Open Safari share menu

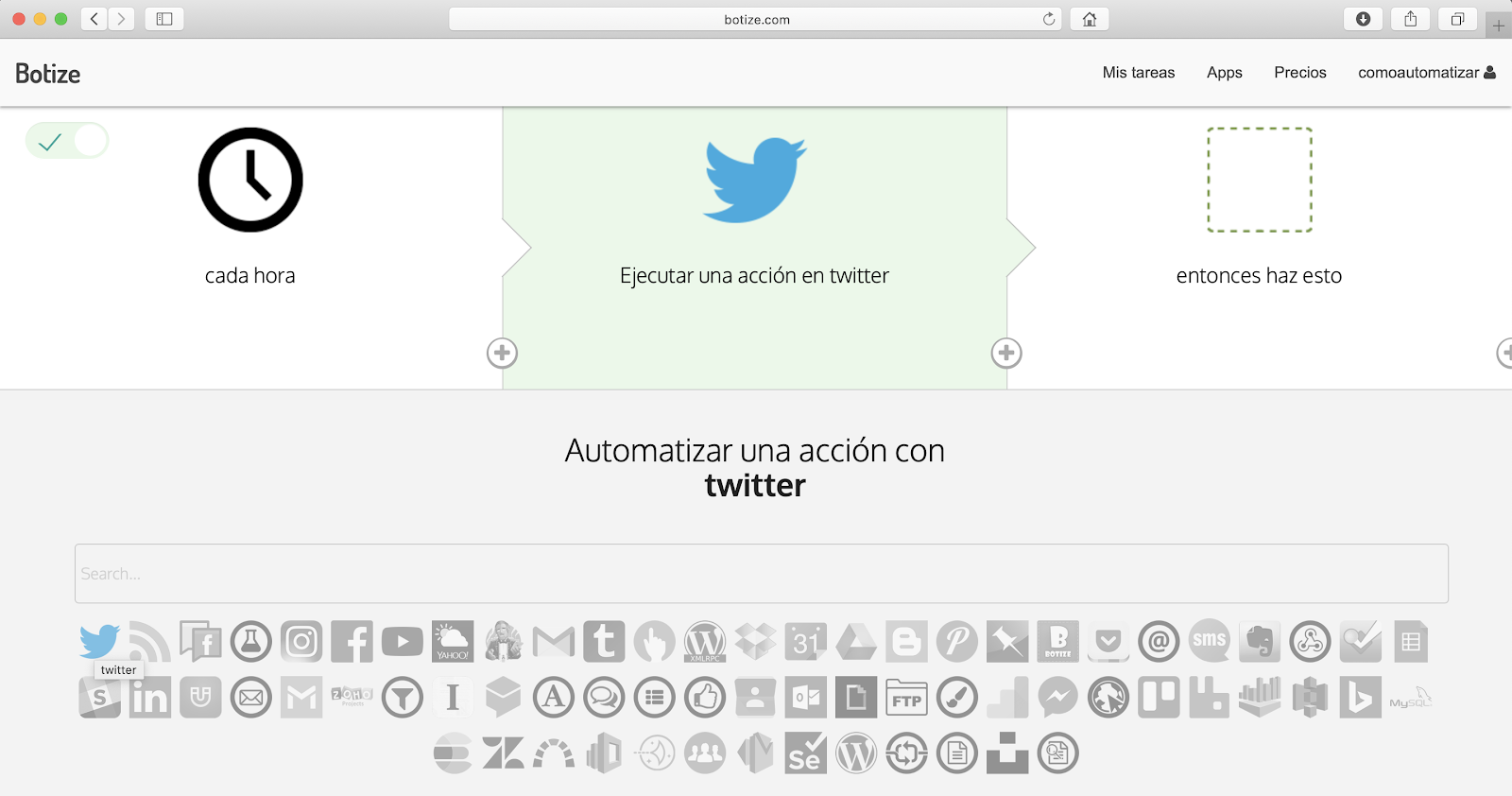(x=1411, y=19)
